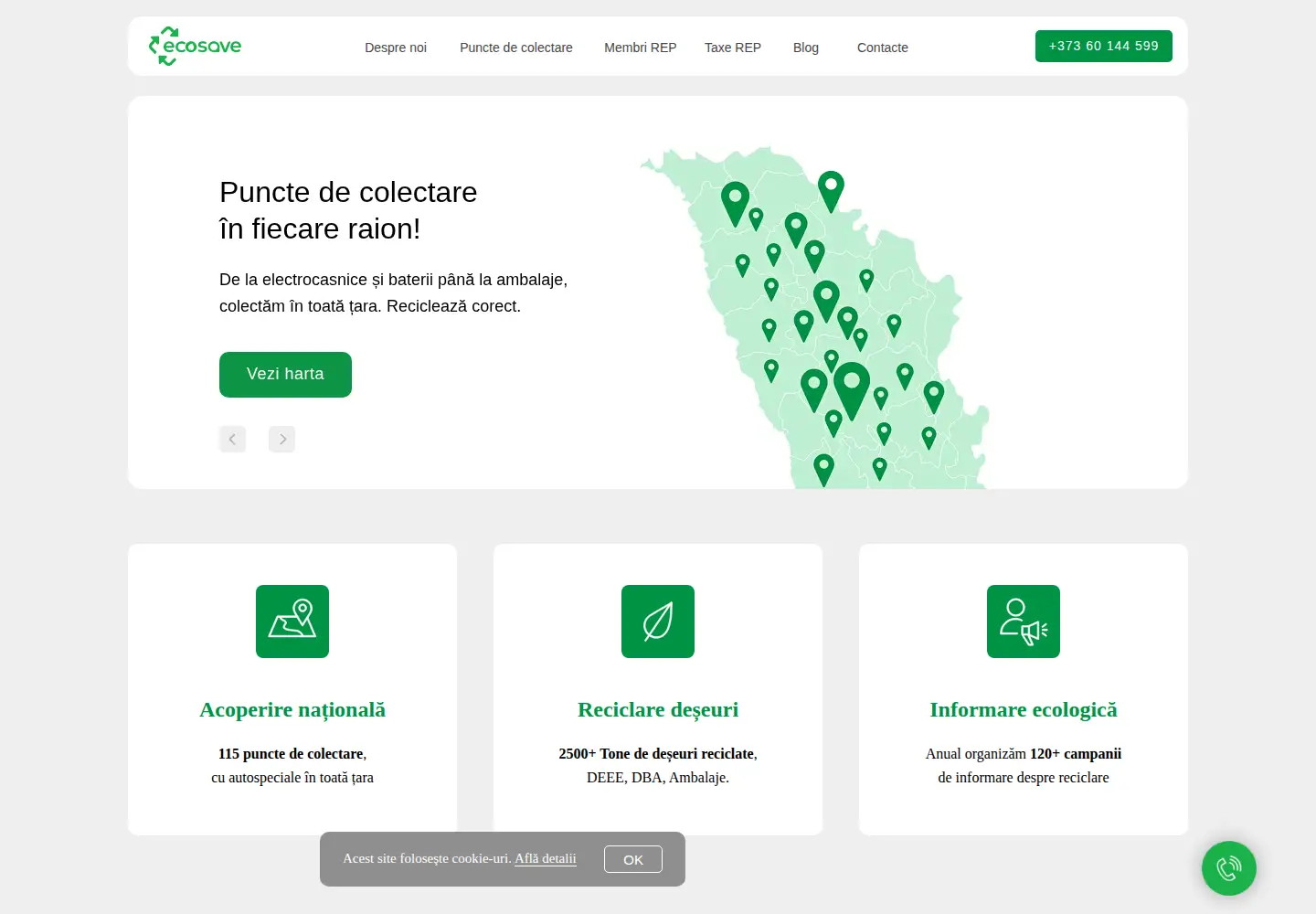Visit the Blog page
Screen dimensions: 1316x914
806,48
